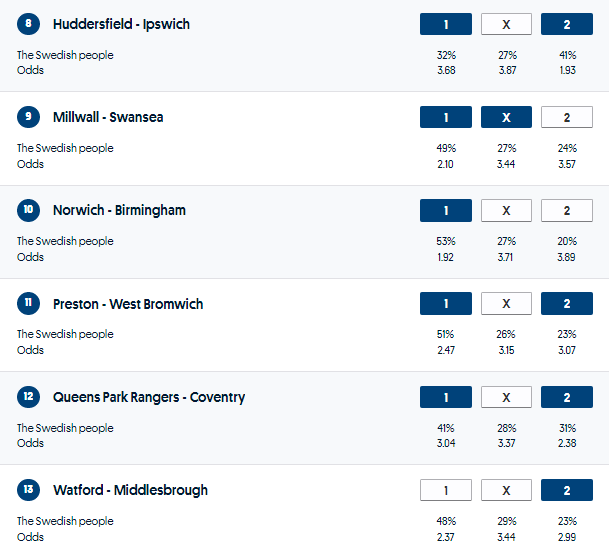Screen dimensions: 609x557
Task: Select away win 2 for Millwall - Swansea
Action: [566, 117]
